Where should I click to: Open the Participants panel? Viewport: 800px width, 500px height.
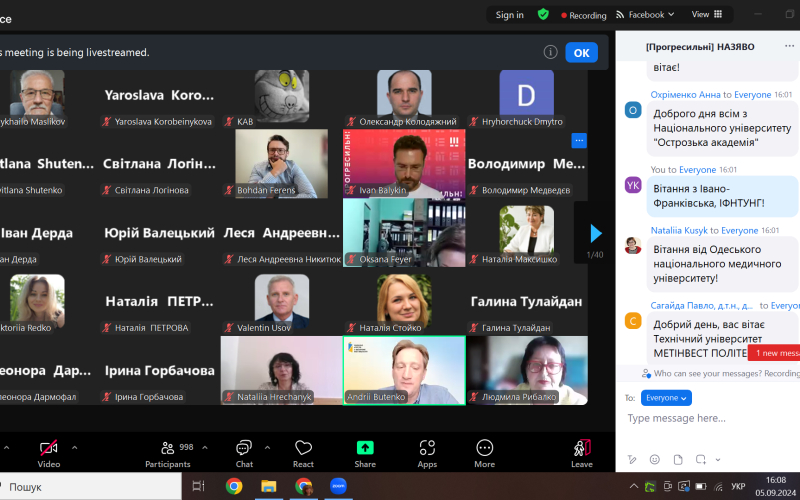pos(168,454)
